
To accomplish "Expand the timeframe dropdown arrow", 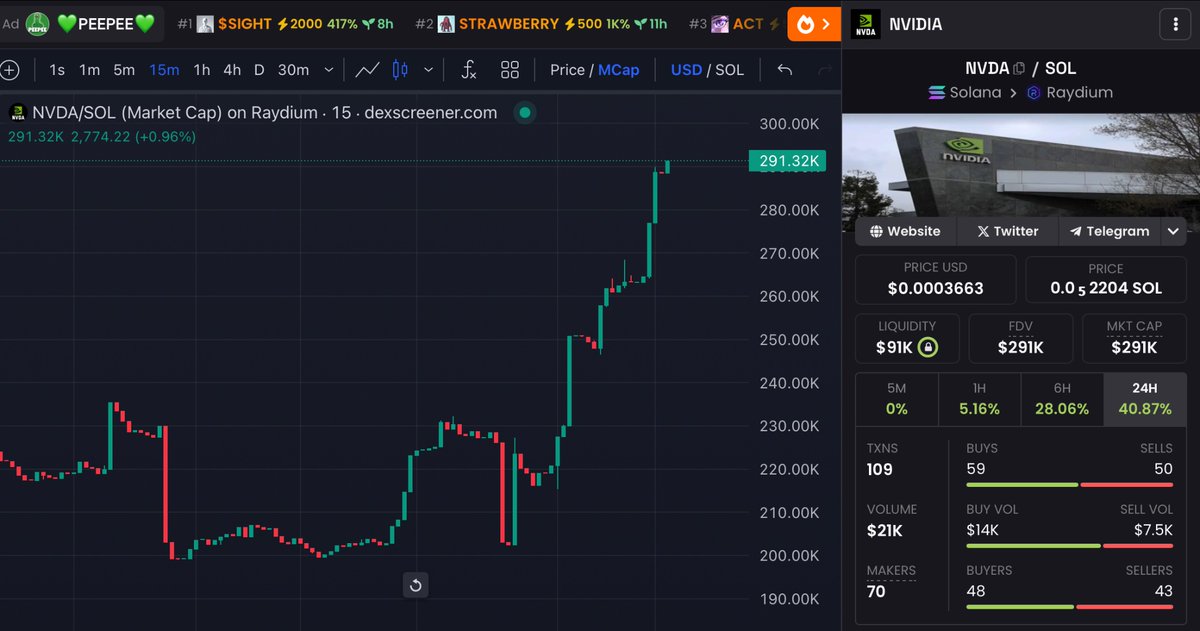I will pos(328,70).
